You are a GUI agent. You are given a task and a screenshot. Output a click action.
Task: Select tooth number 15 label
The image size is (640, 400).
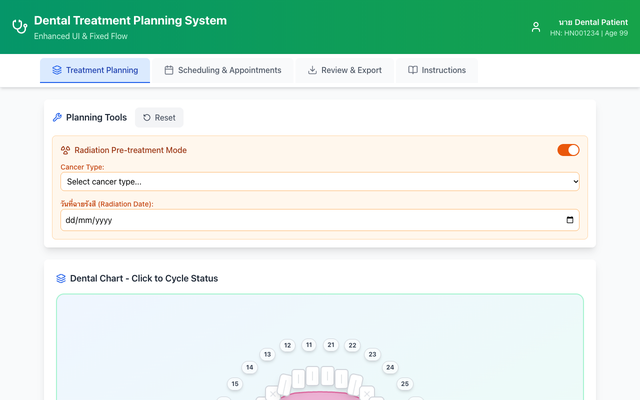235,384
